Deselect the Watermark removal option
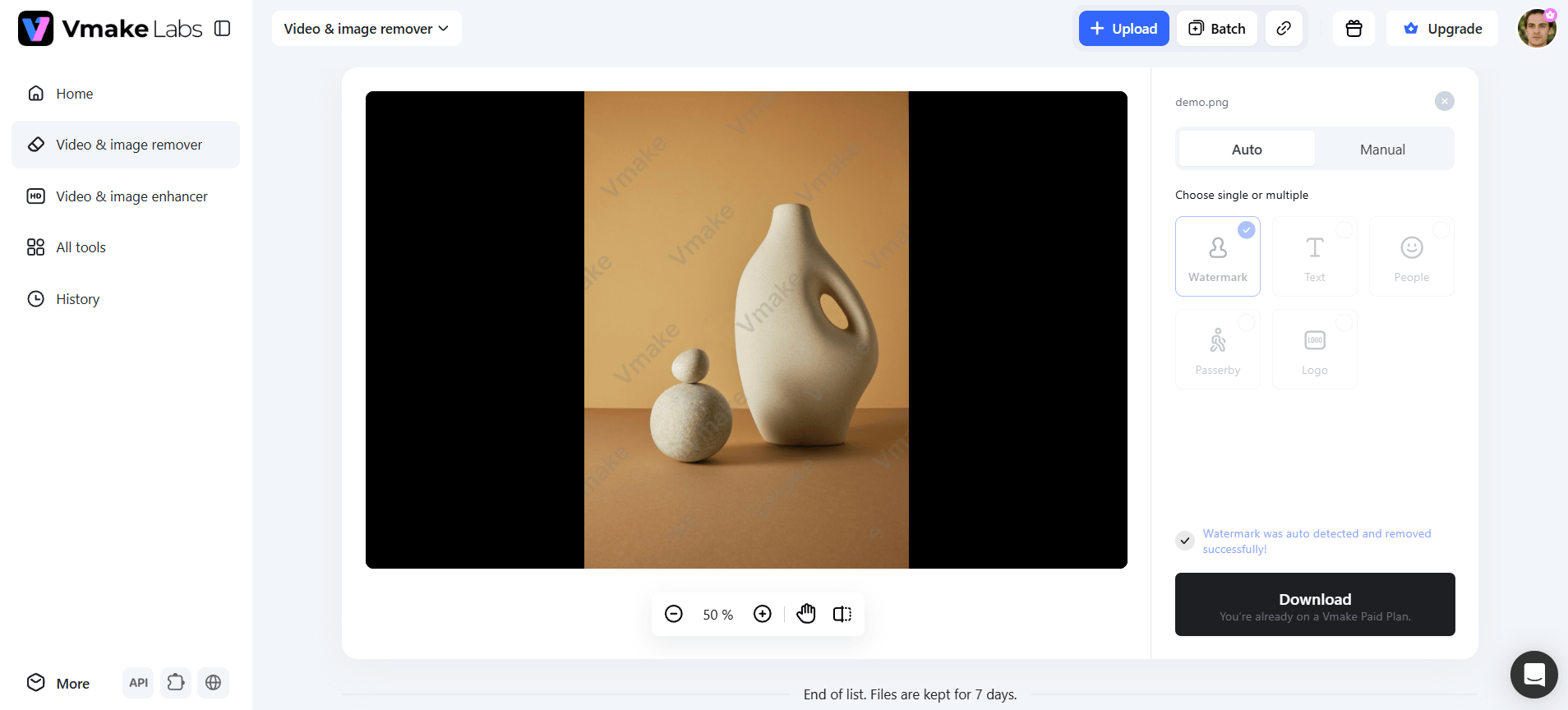 pos(1218,256)
